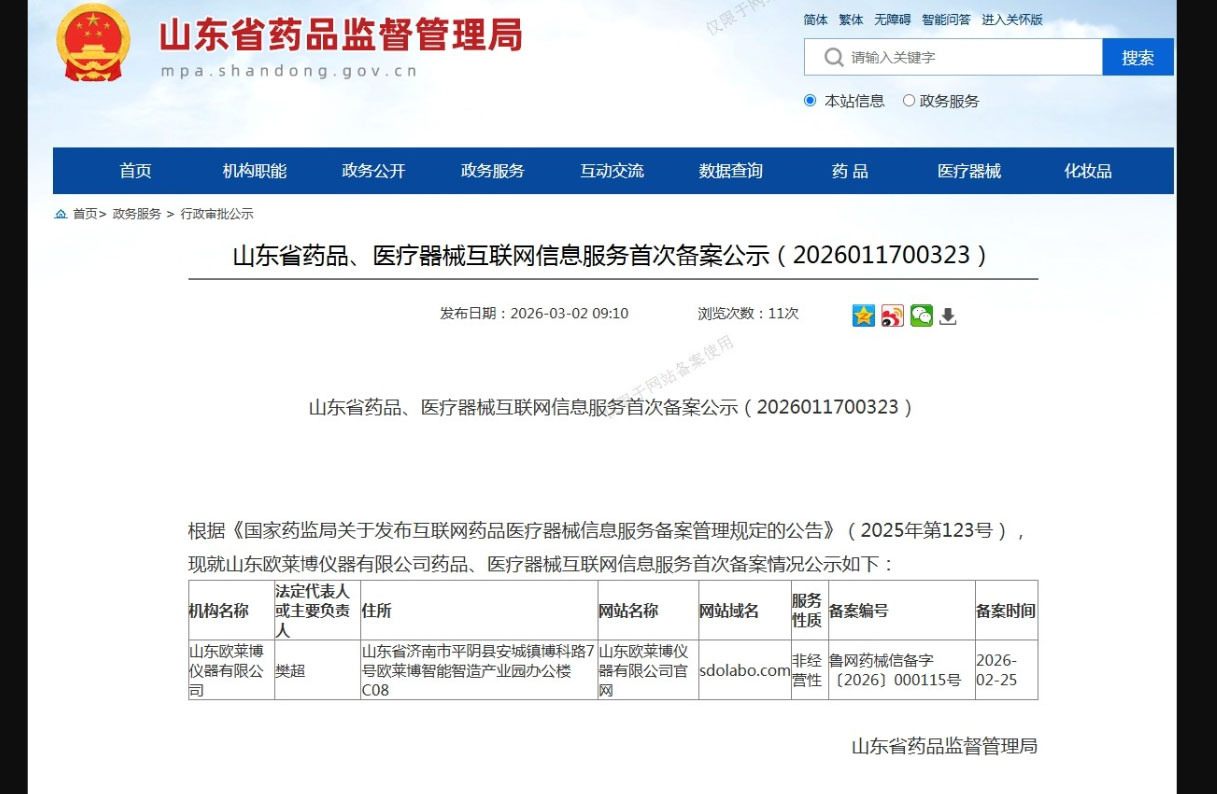Screen dimensions: 1217x794
Task: Select the 政务服务 radio button
Action: [909, 100]
